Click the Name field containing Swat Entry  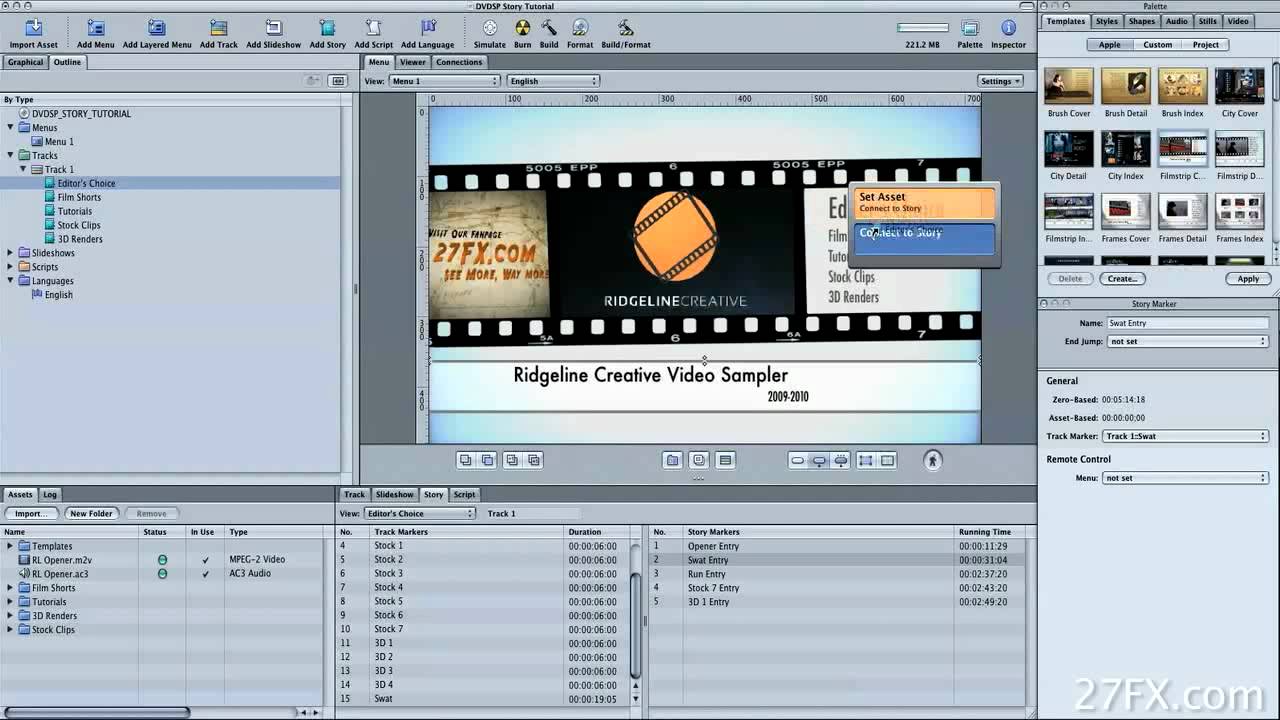point(1187,323)
